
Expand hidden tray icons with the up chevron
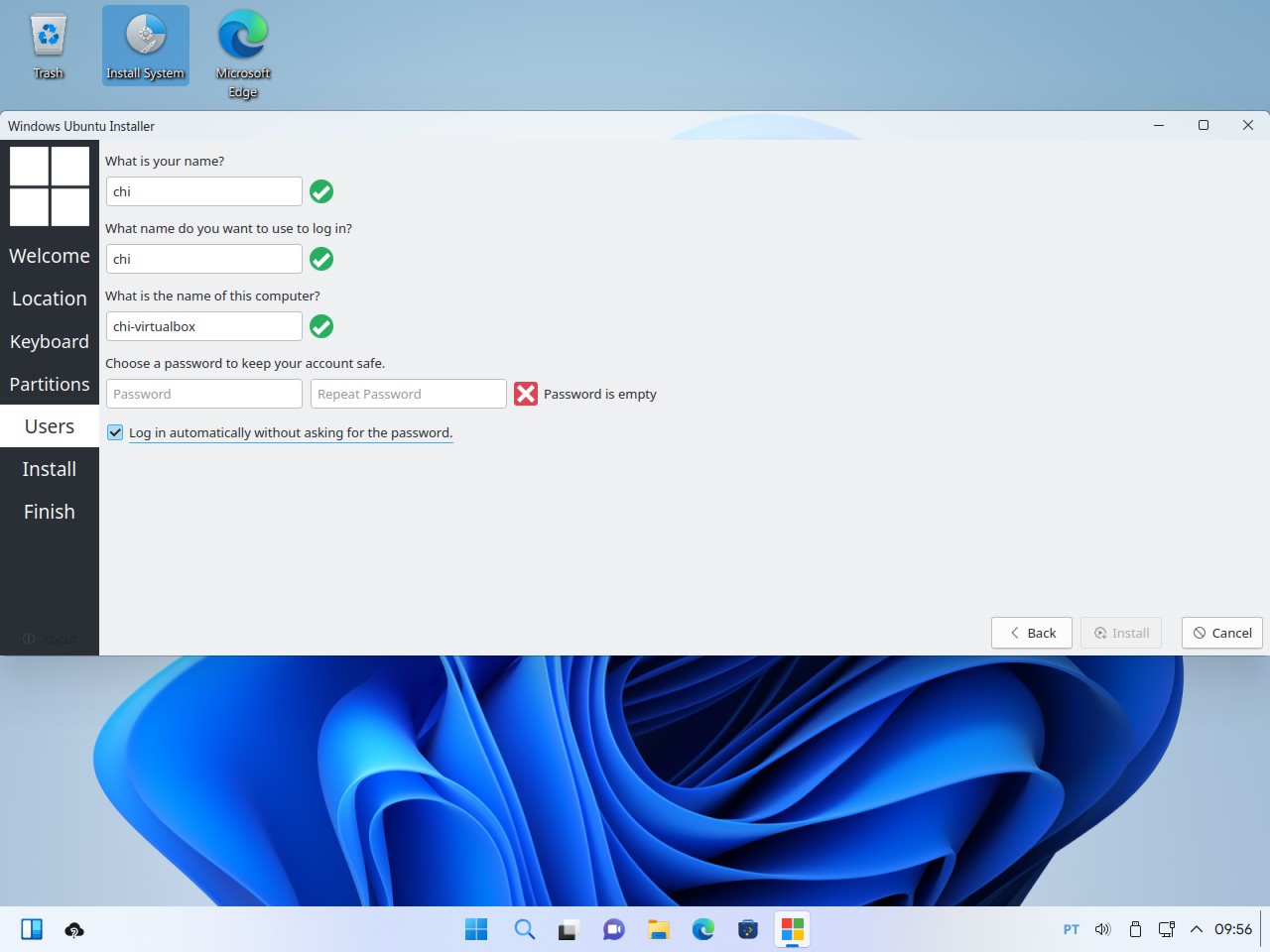click(1197, 929)
